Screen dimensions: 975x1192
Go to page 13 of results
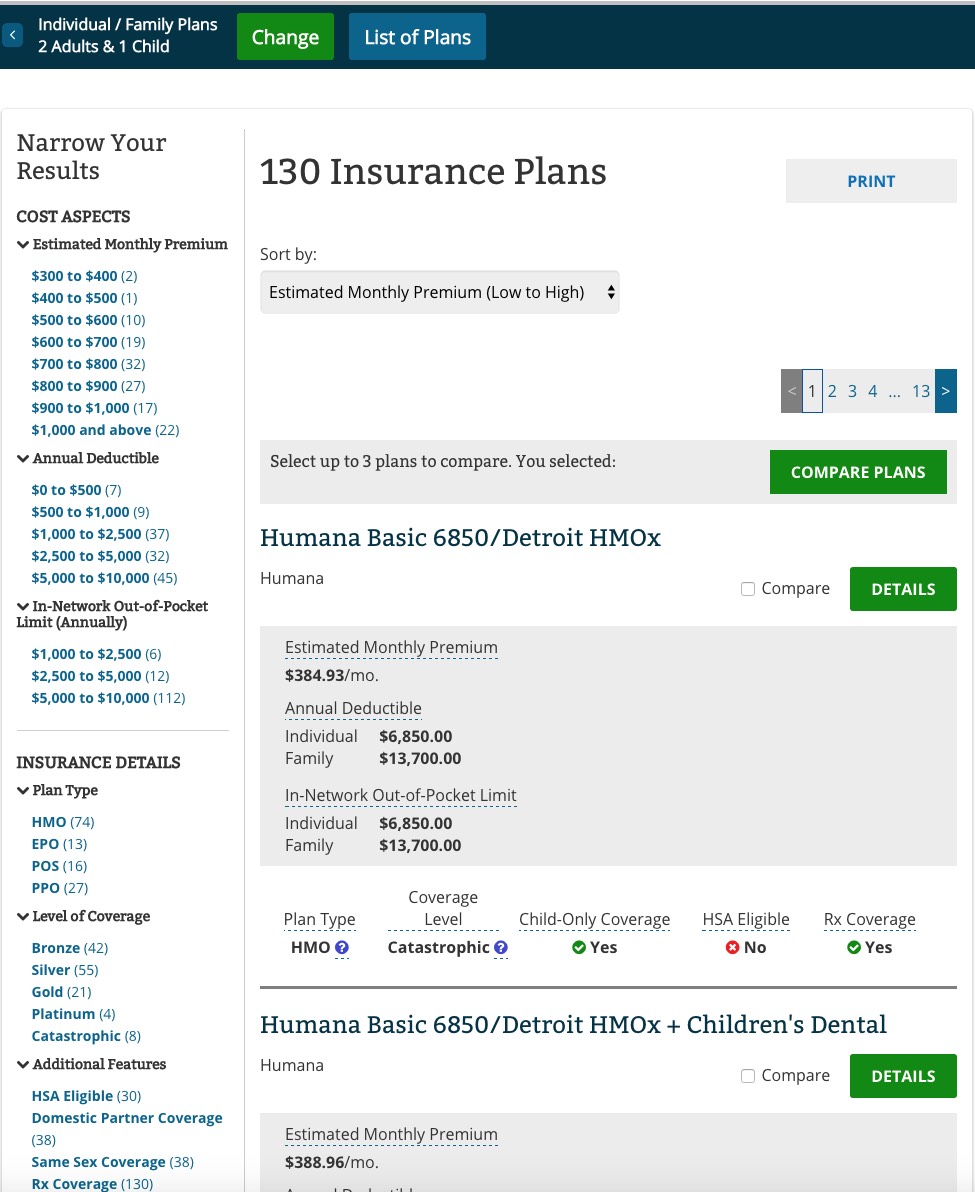point(920,391)
